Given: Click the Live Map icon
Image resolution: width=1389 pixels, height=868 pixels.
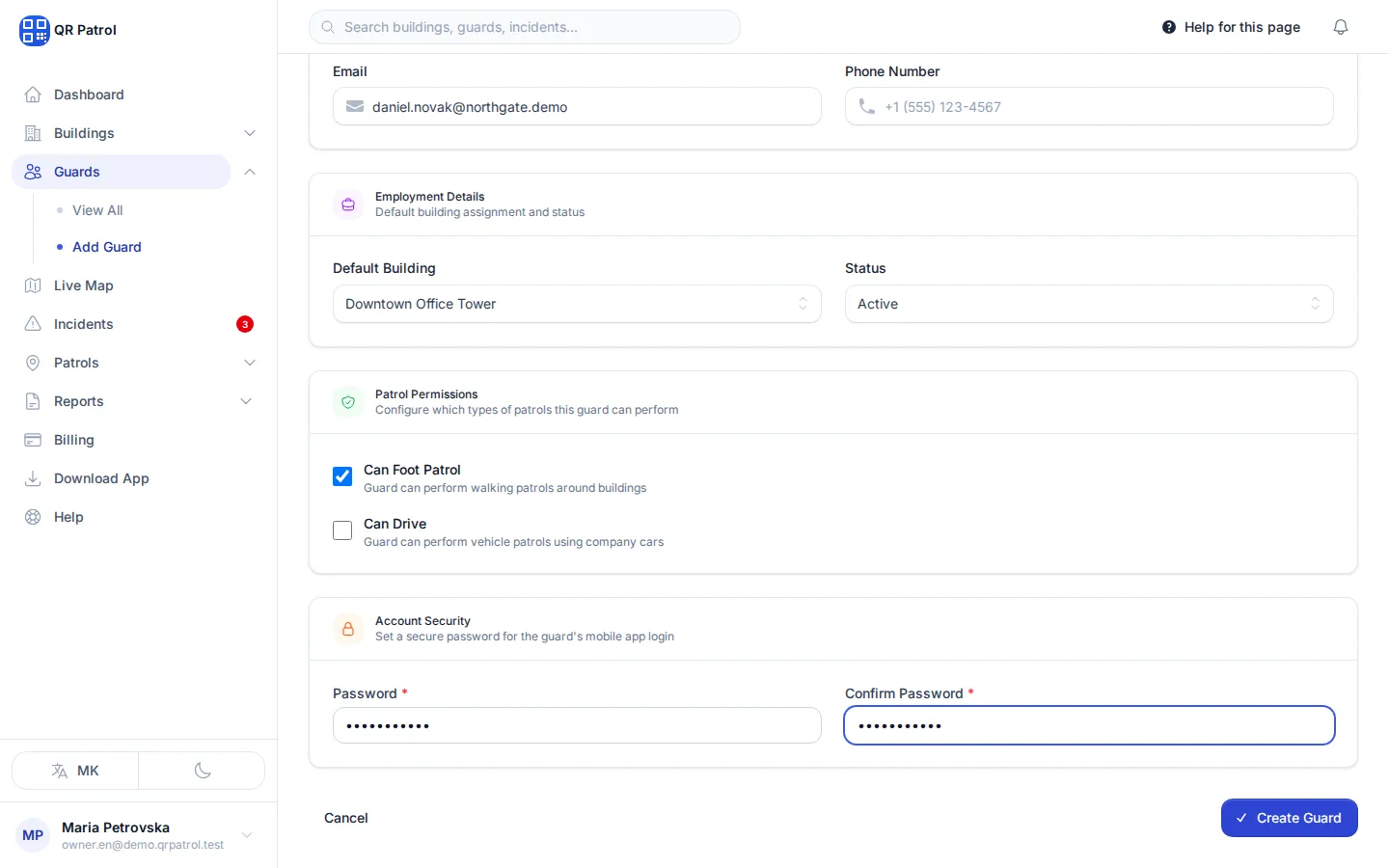Looking at the screenshot, I should click(x=33, y=285).
